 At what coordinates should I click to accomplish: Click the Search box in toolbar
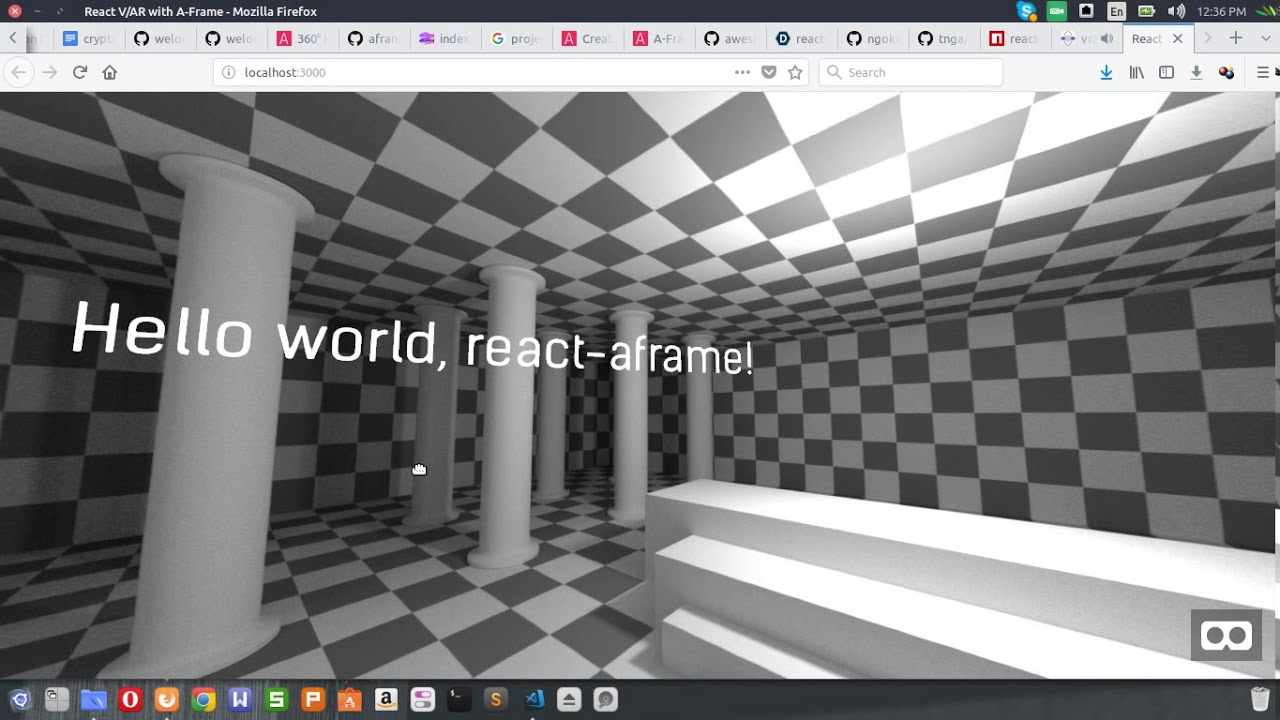pyautogui.click(x=911, y=72)
